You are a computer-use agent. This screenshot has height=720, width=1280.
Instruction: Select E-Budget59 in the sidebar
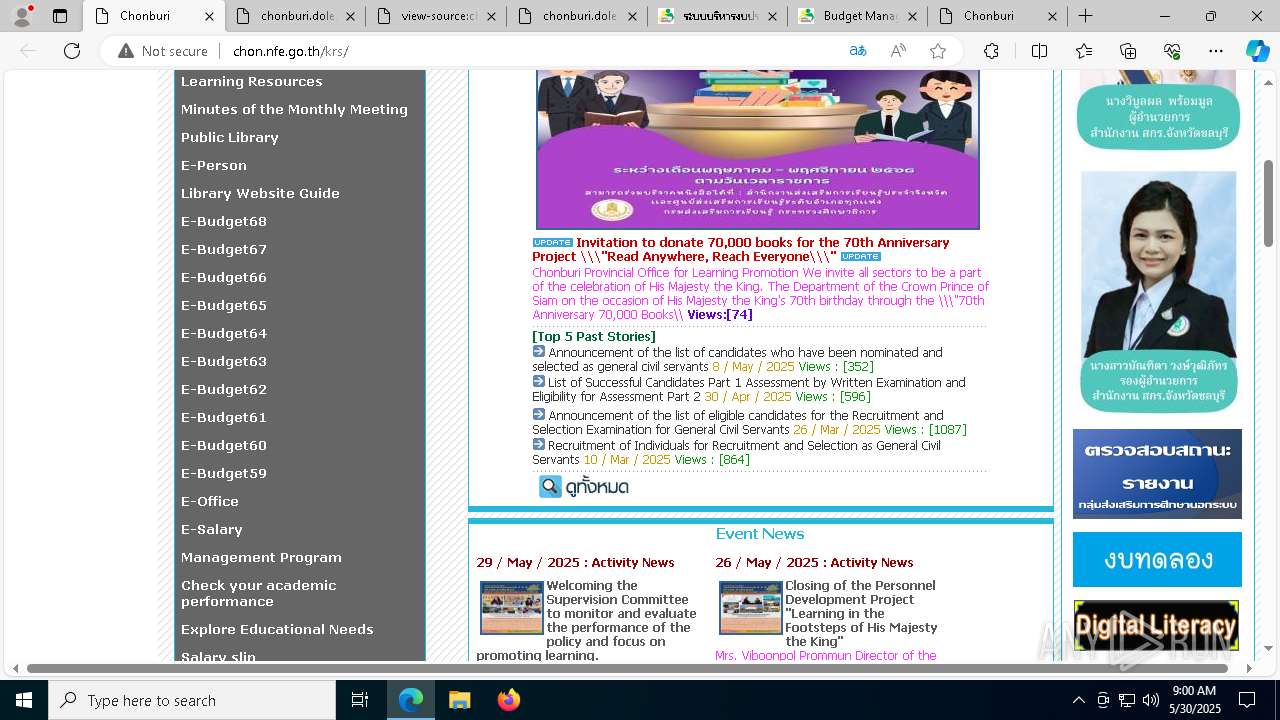pyautogui.click(x=224, y=474)
